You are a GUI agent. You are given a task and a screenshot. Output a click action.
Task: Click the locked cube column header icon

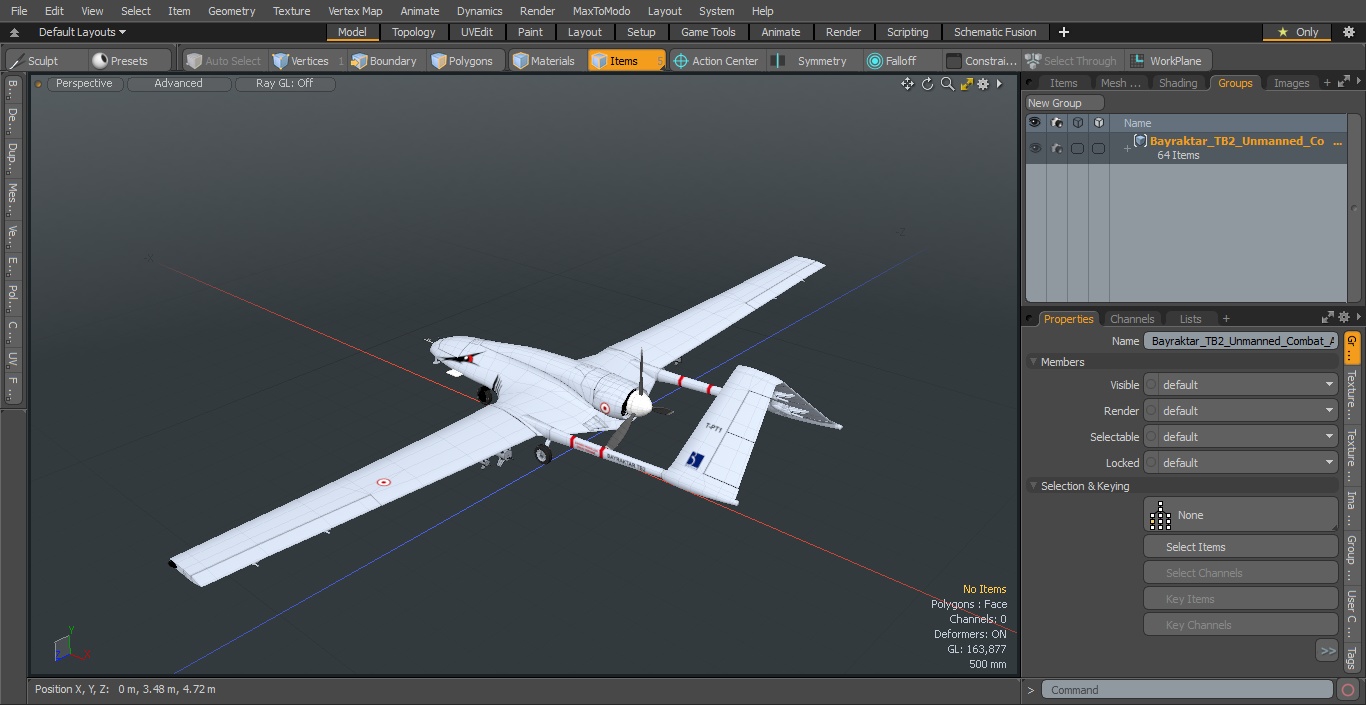(1099, 123)
